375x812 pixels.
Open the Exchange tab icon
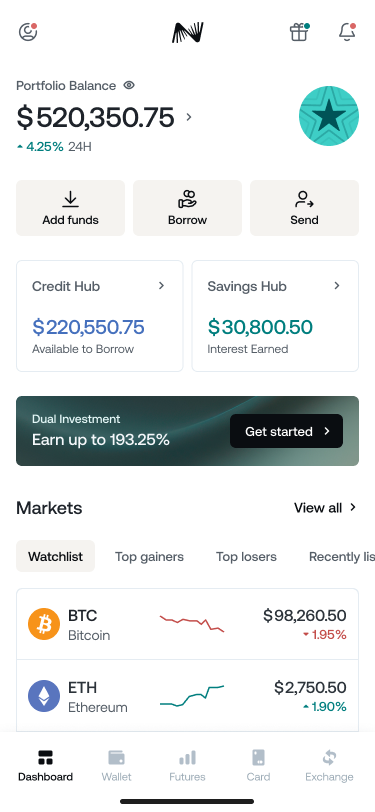329,758
